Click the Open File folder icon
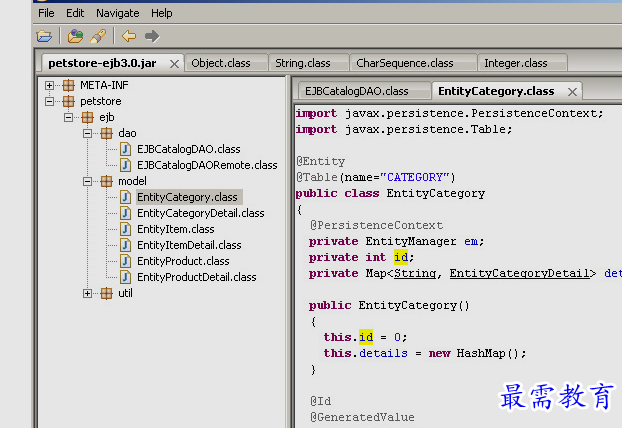Viewport: 622px width, 428px height. (44, 36)
